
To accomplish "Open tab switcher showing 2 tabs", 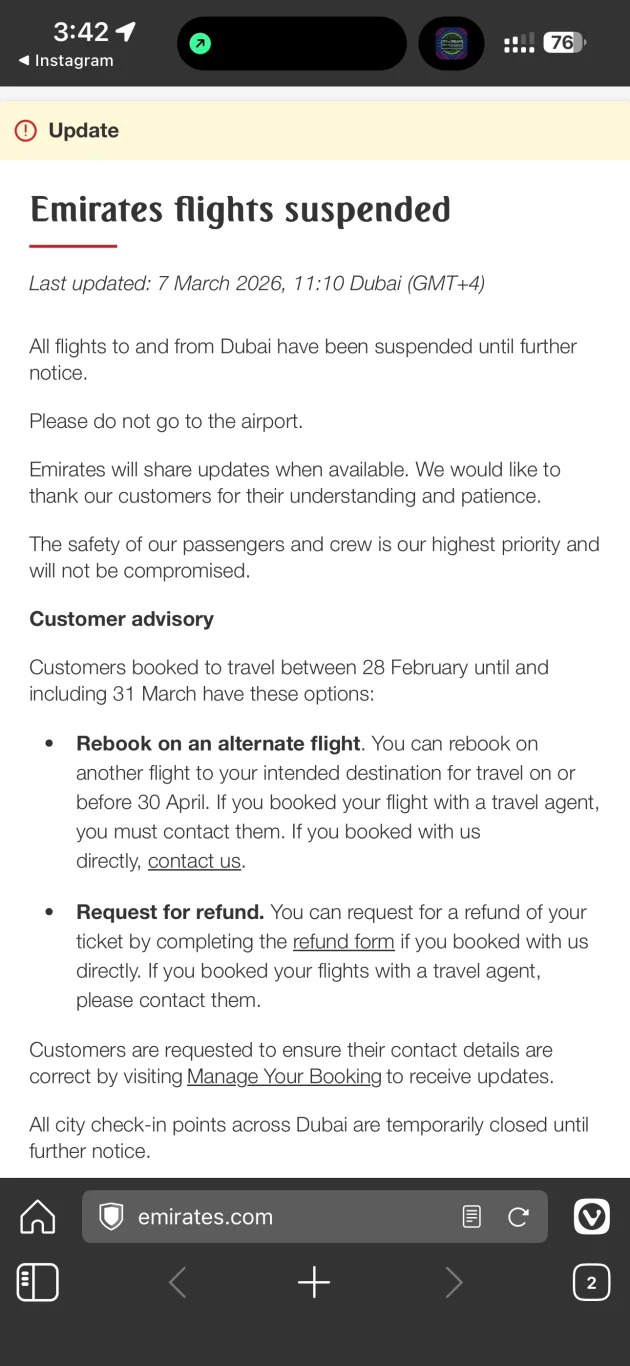I will (591, 1282).
